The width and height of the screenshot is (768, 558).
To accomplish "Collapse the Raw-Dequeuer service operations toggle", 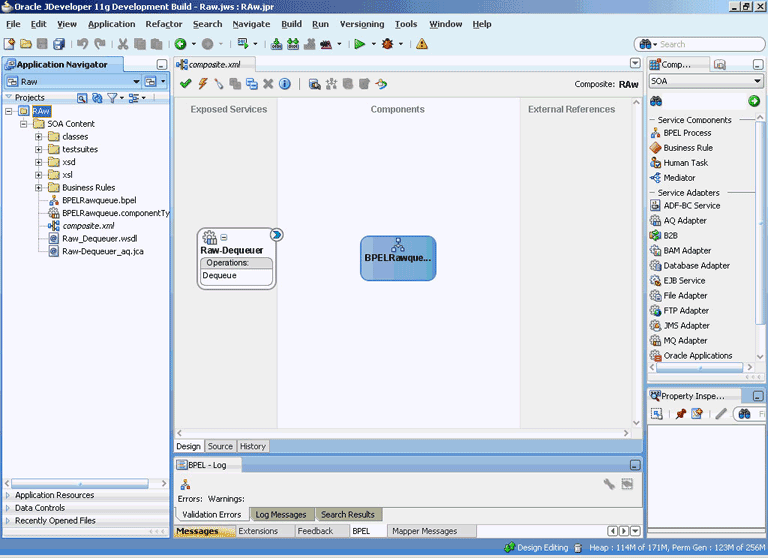I will pyautogui.click(x=224, y=237).
